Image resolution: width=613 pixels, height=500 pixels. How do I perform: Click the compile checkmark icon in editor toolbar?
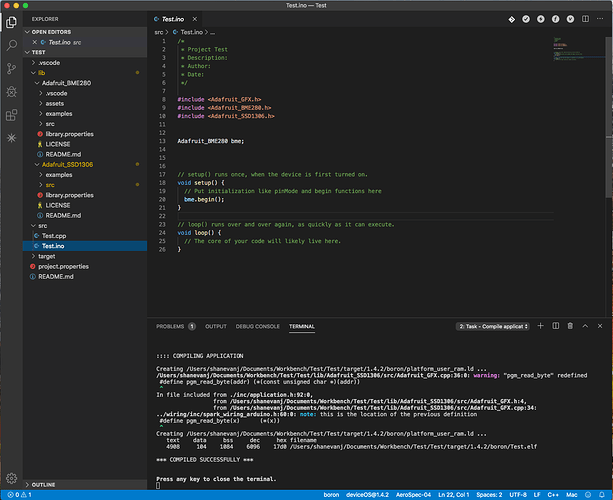click(x=527, y=19)
